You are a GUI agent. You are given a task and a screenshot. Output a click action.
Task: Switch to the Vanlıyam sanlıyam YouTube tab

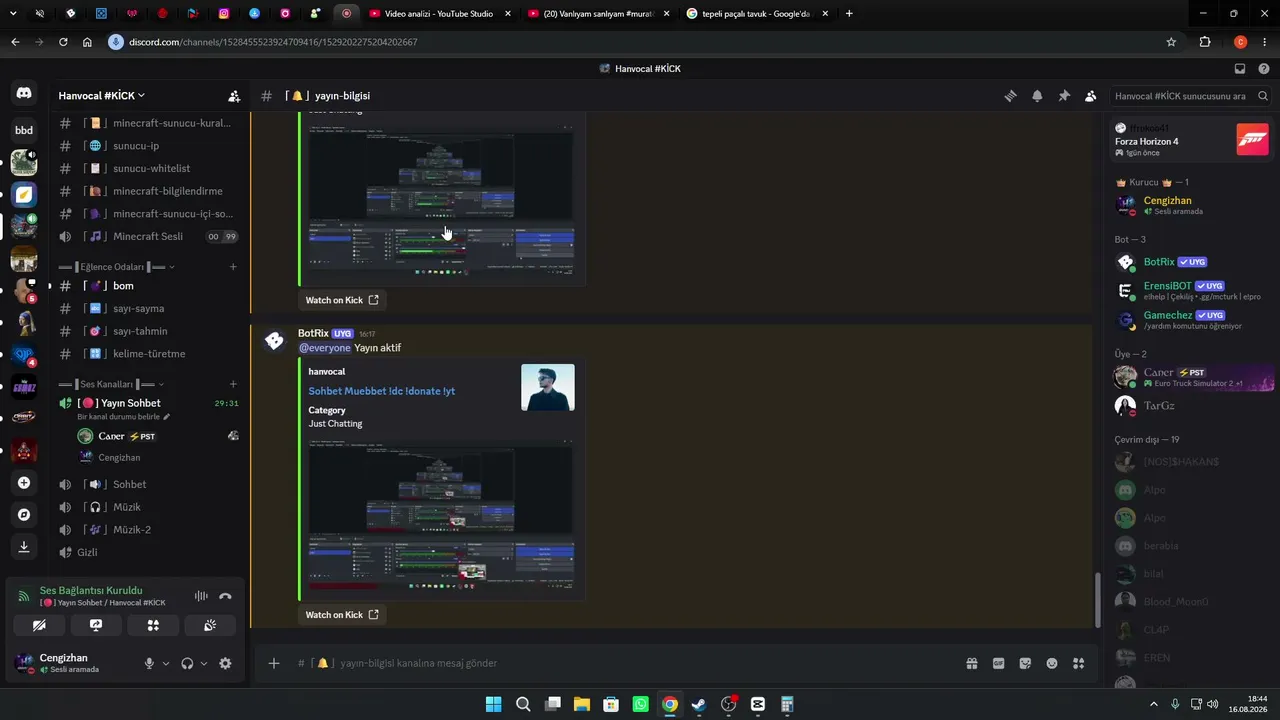click(597, 14)
